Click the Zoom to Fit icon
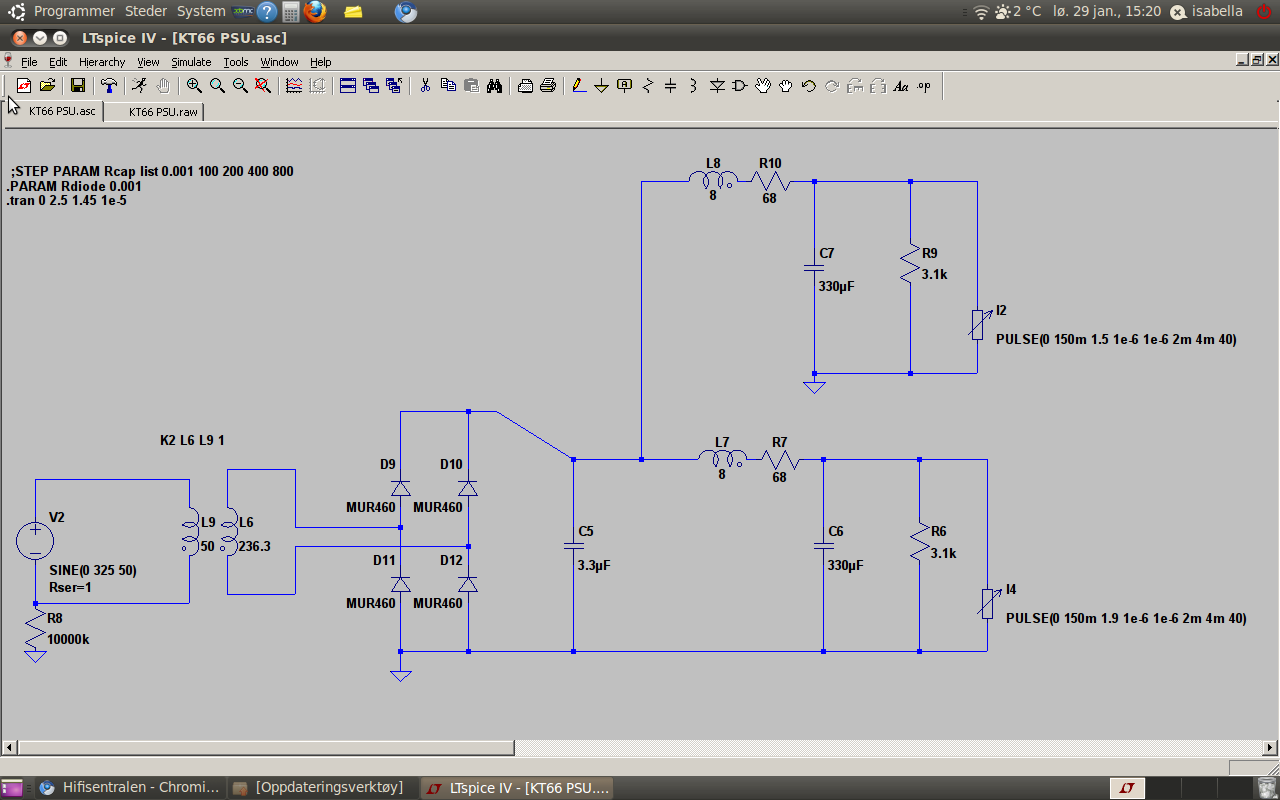This screenshot has width=1280, height=800. pyautogui.click(x=263, y=86)
